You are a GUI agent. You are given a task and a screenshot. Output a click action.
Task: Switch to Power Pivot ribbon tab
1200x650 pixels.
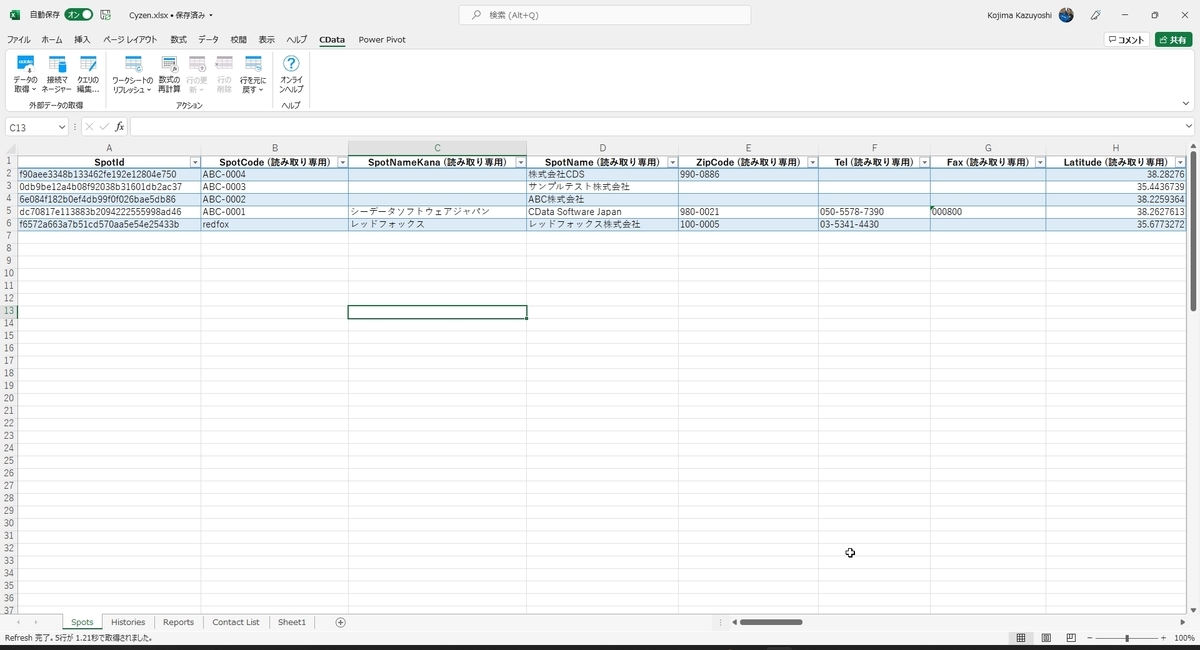(x=382, y=40)
